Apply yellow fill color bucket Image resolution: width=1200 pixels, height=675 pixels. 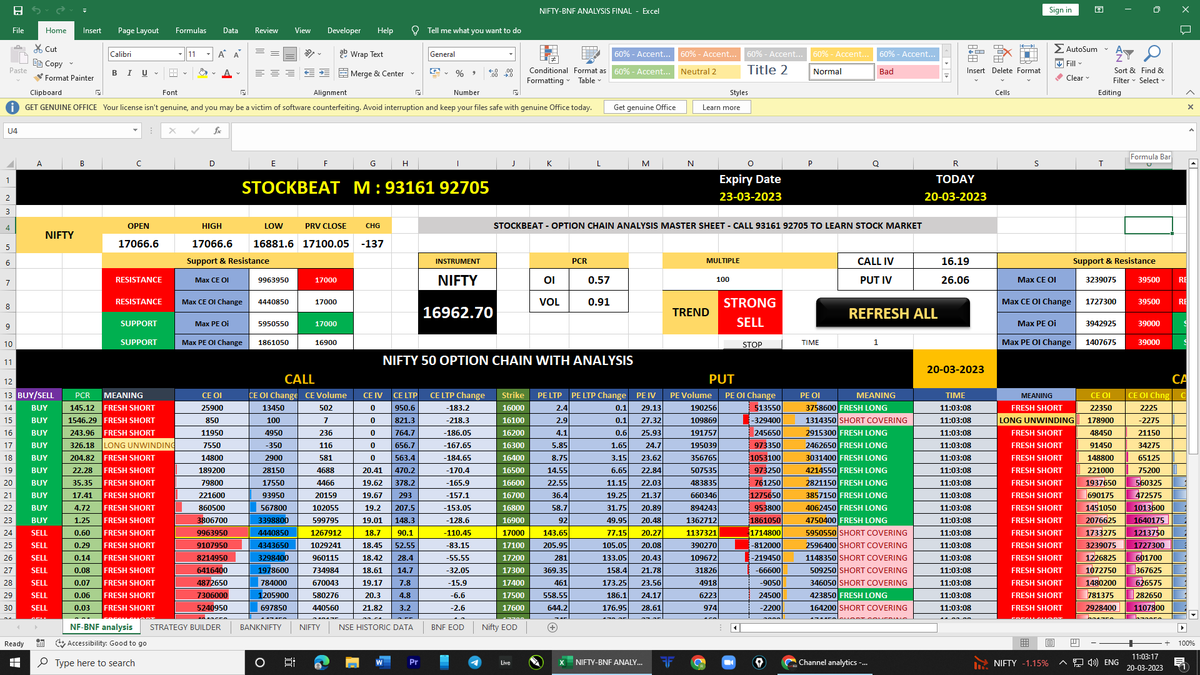(x=200, y=73)
